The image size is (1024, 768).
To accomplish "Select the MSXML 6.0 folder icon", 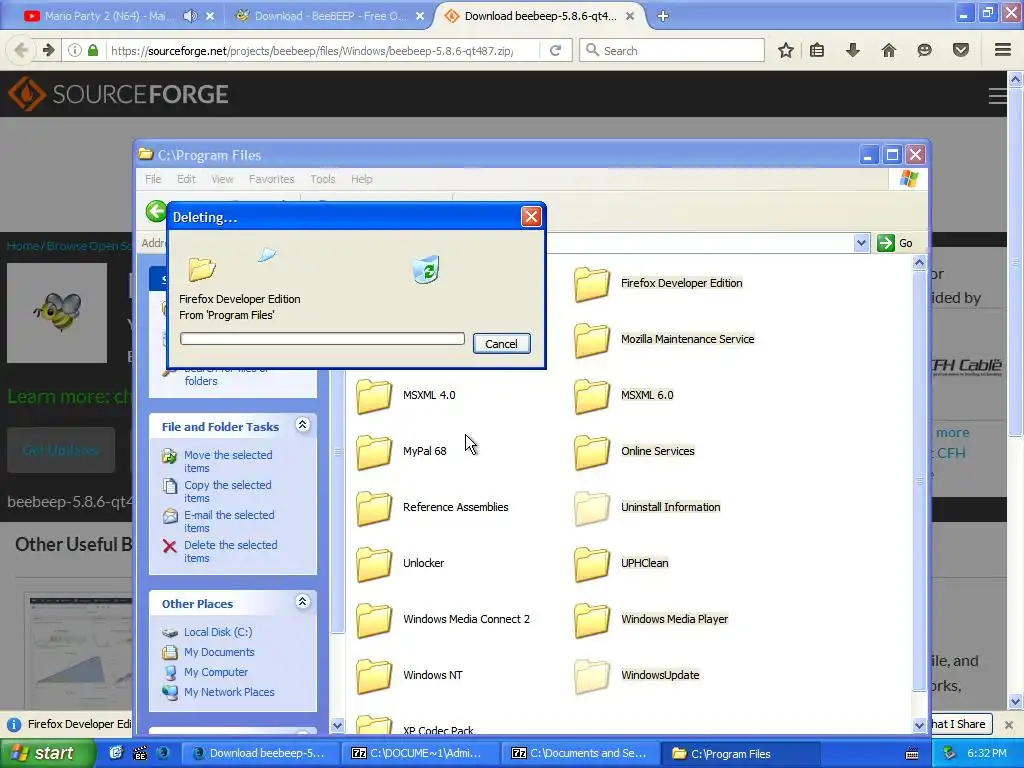I will click(x=592, y=396).
